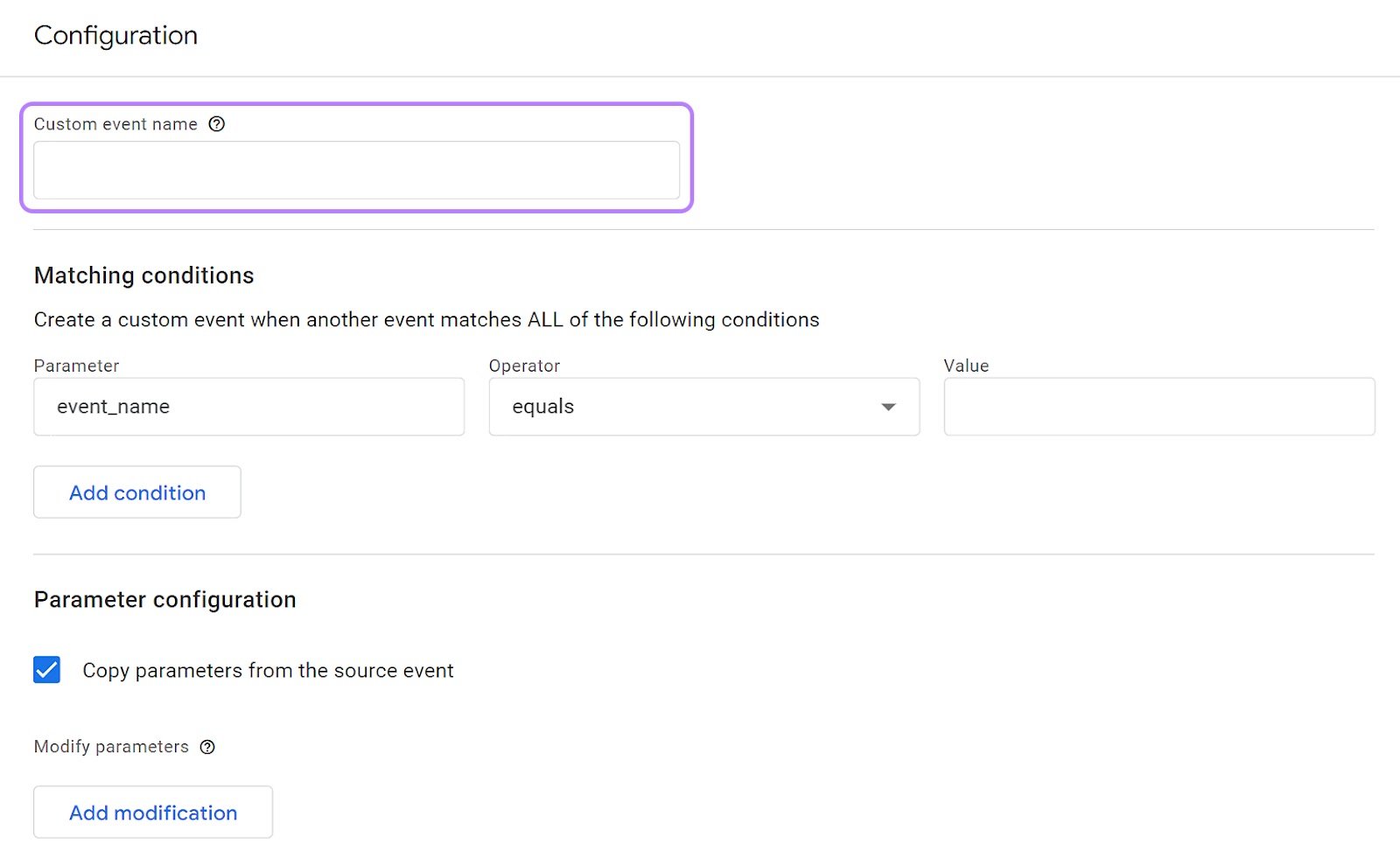
Task: Select Add modification to modify parameters
Action: tap(152, 812)
